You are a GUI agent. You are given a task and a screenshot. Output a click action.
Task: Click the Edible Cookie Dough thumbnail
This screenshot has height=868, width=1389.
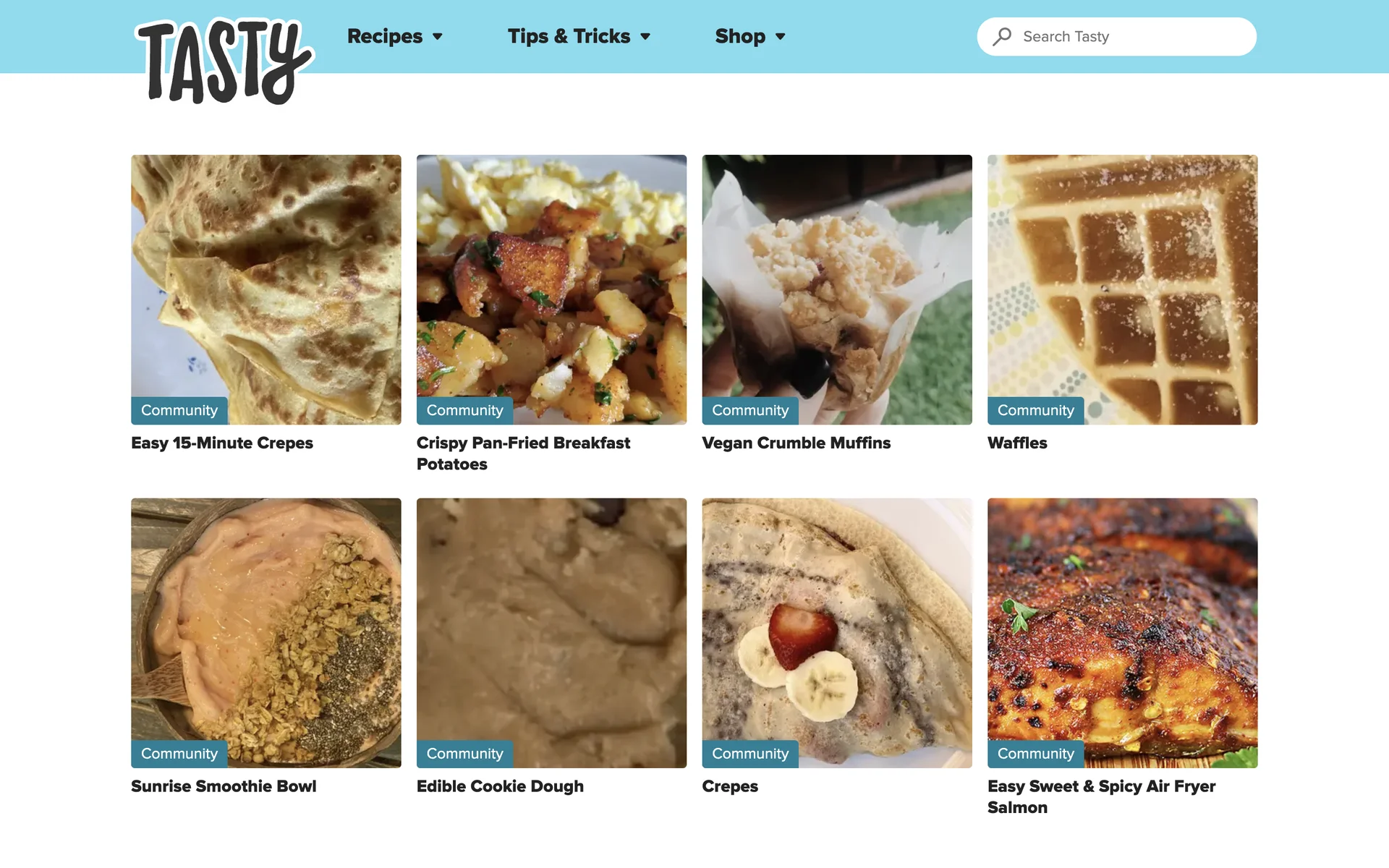point(551,633)
